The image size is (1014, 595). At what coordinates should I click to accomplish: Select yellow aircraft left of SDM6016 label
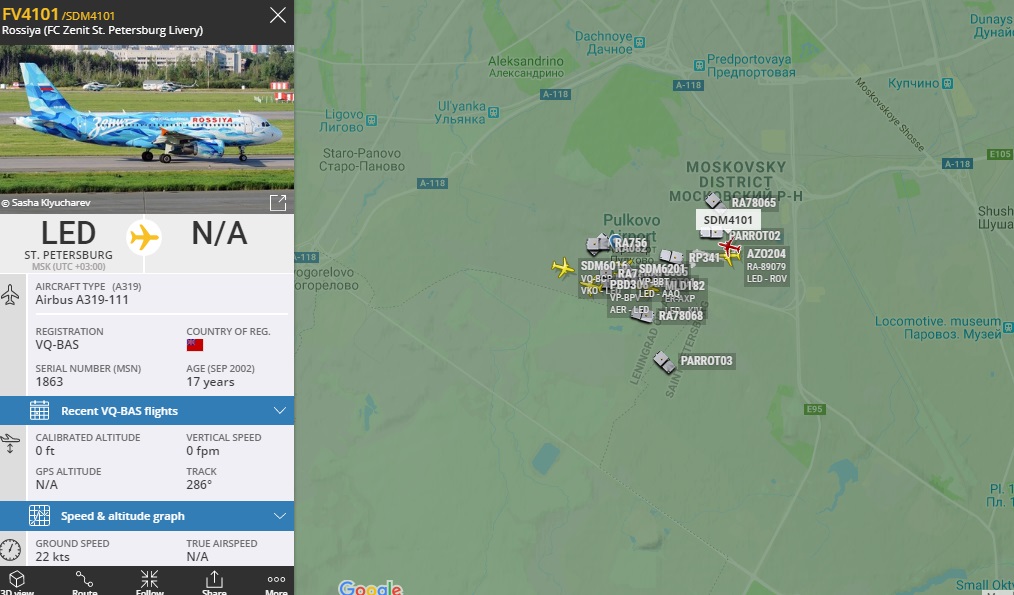pos(563,267)
